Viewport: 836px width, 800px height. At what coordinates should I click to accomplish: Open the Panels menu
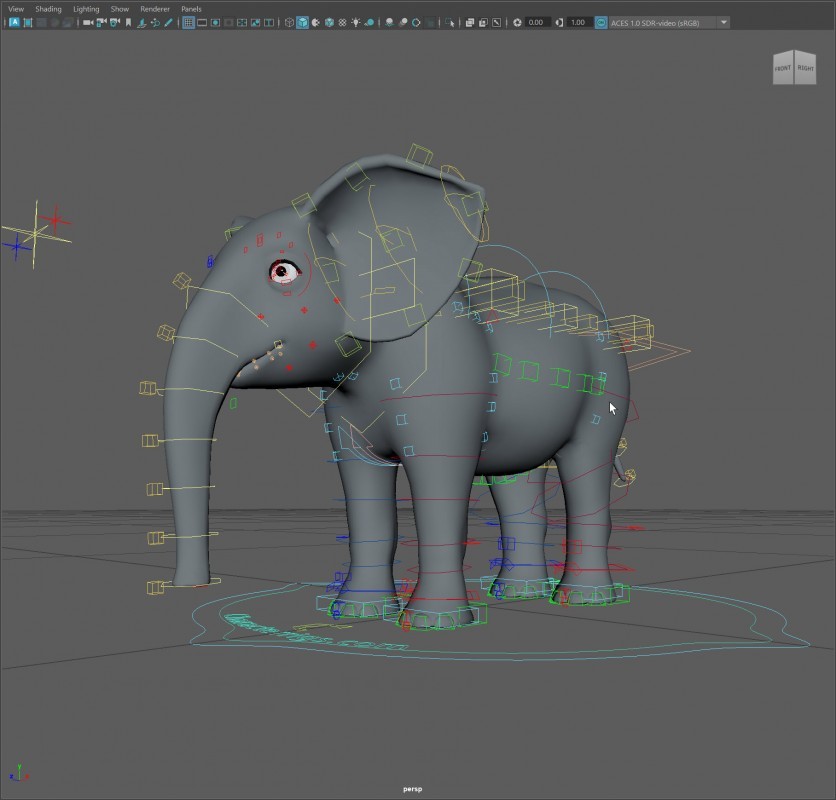point(191,9)
